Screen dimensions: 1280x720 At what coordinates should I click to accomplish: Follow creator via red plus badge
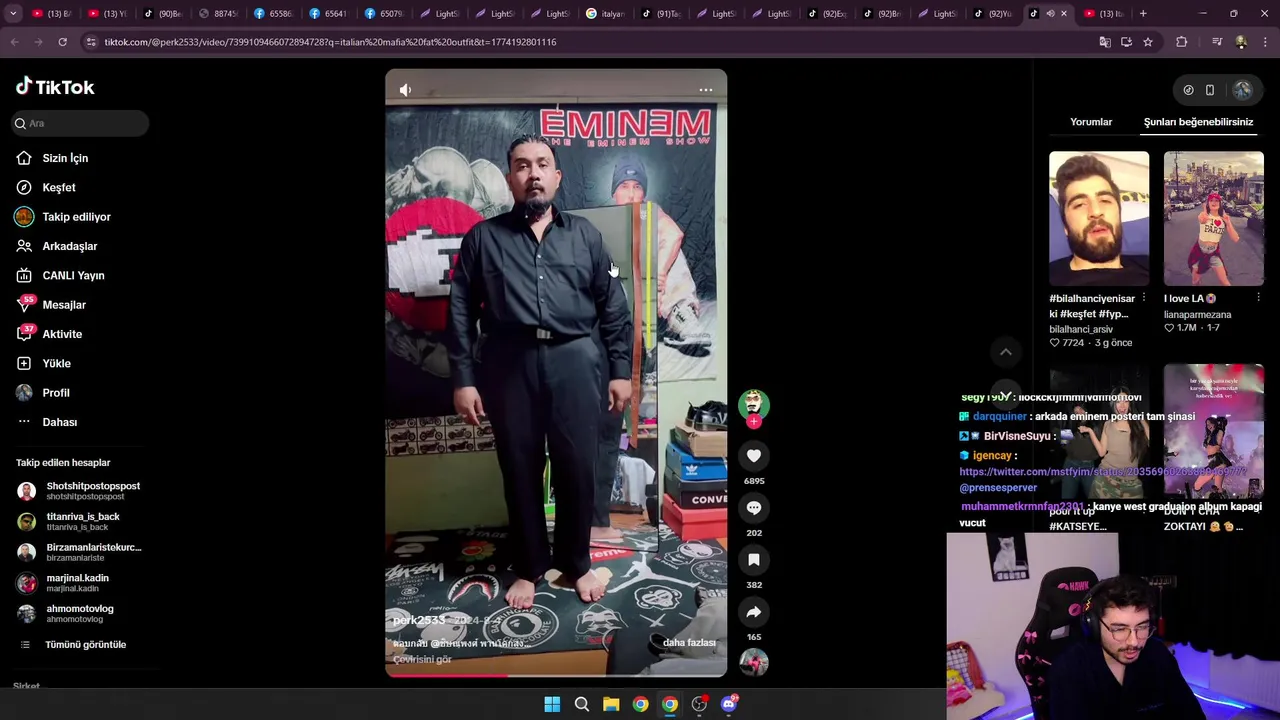754,422
